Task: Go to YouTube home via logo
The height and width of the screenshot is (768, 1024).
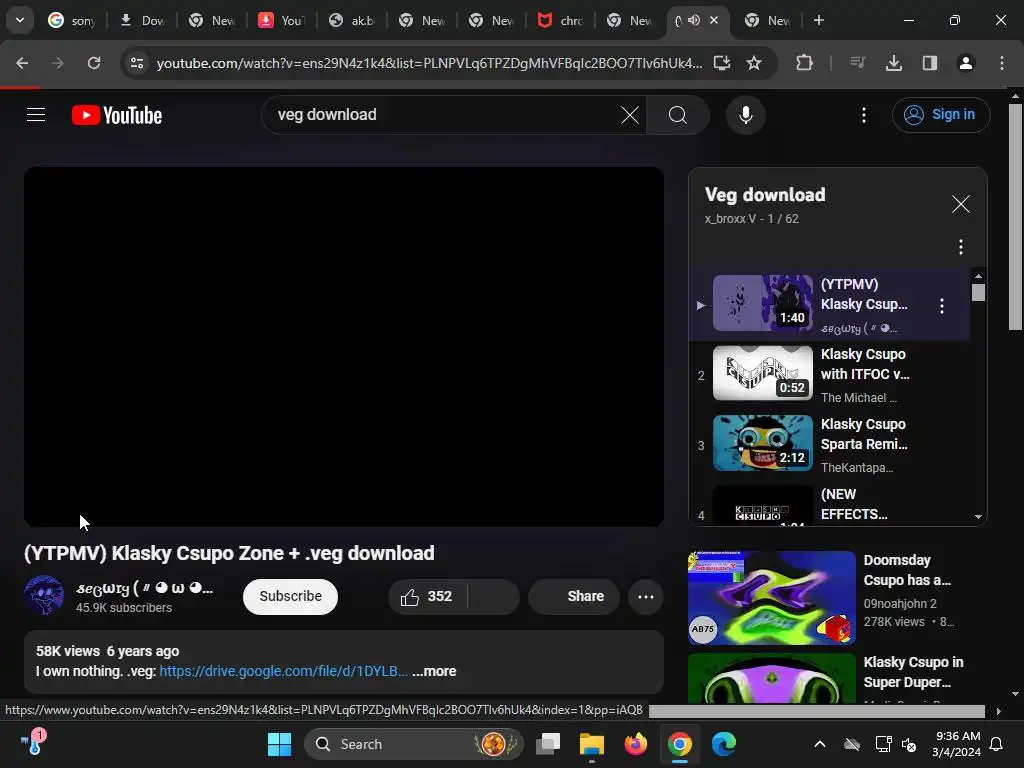Action: coord(117,115)
